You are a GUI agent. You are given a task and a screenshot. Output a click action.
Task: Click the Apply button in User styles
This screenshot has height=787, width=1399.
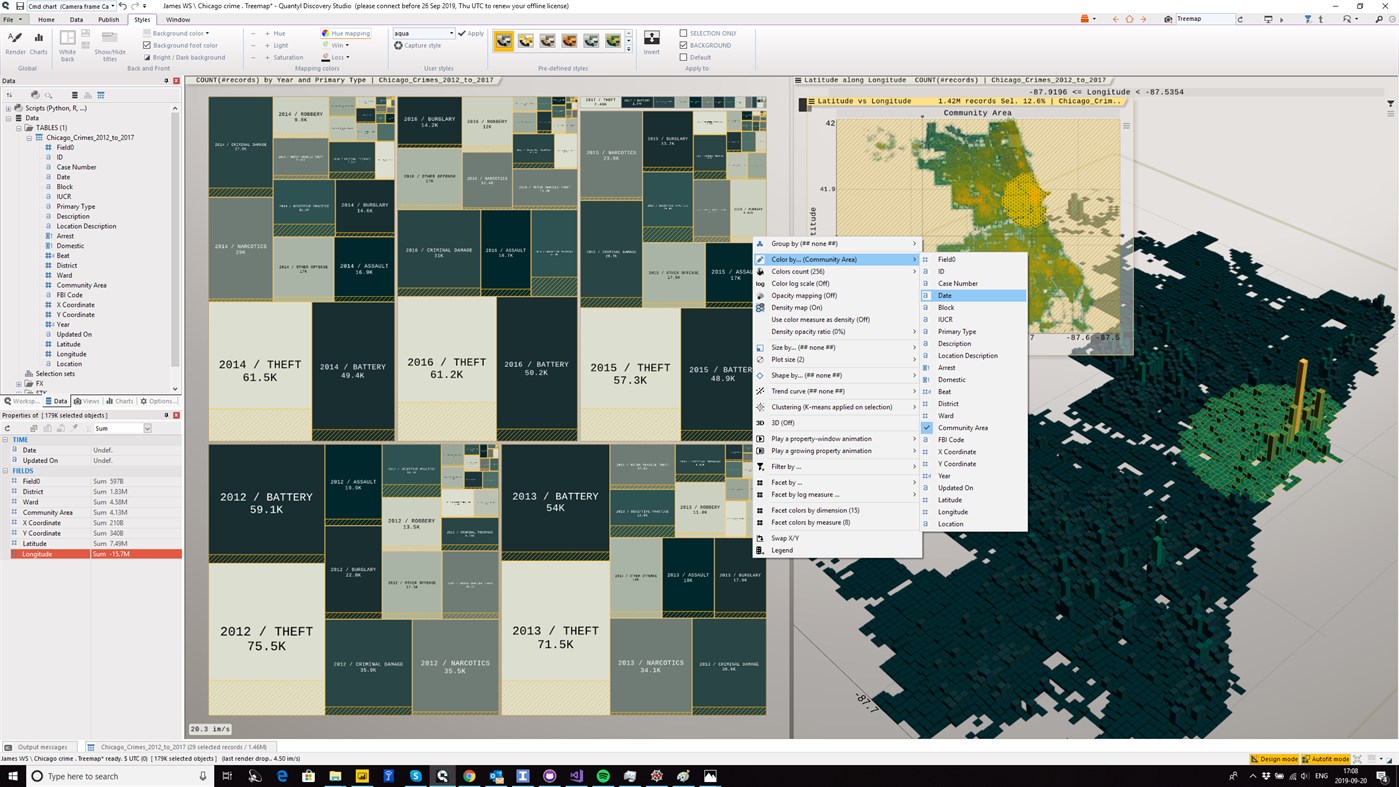point(472,33)
